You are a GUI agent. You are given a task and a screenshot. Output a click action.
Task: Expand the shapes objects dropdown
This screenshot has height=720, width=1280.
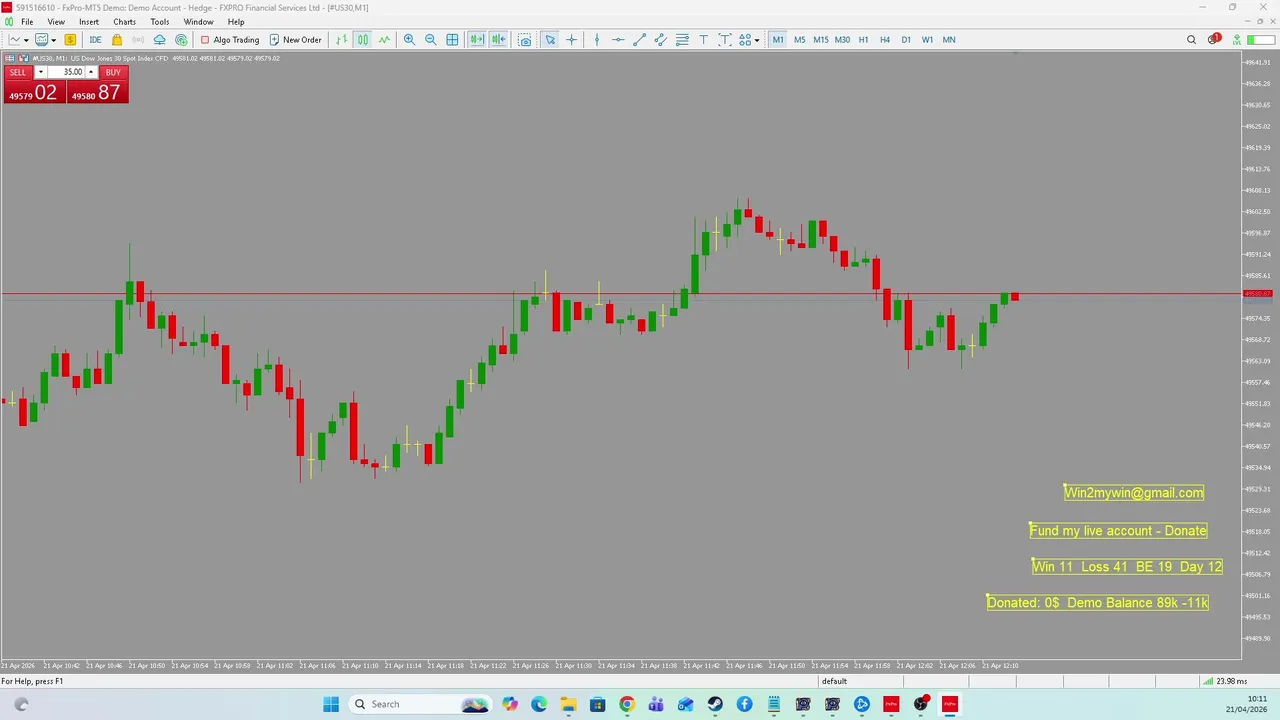[x=757, y=40]
